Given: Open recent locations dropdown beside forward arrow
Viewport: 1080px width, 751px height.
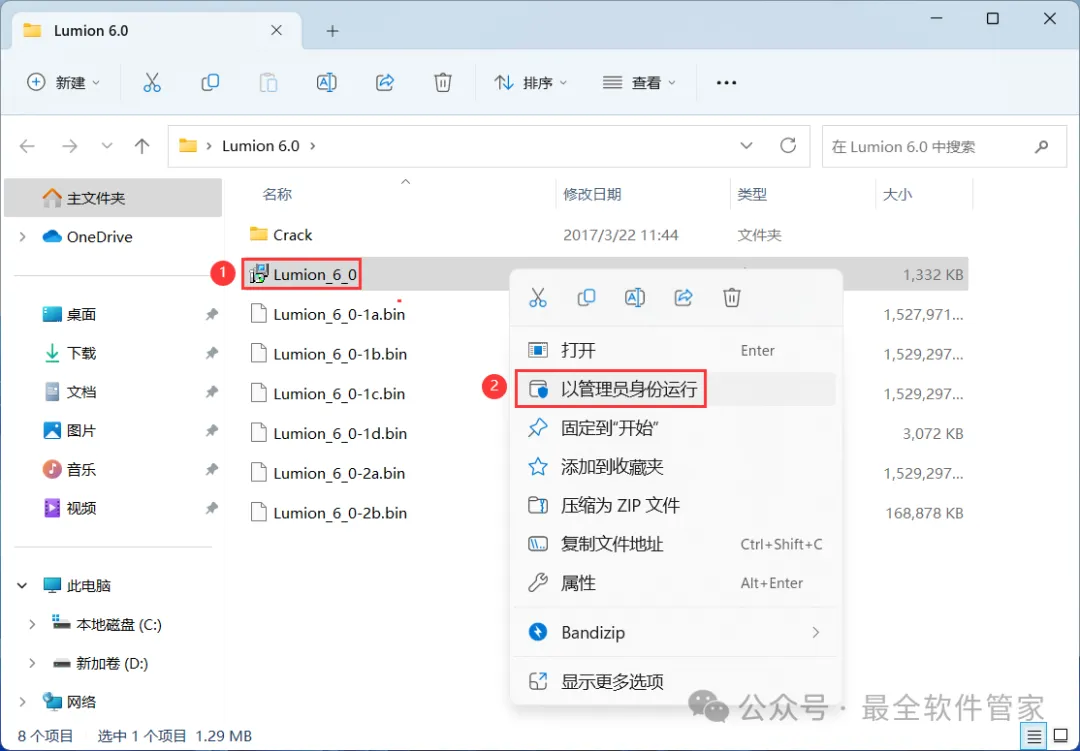Looking at the screenshot, I should pyautogui.click(x=107, y=146).
